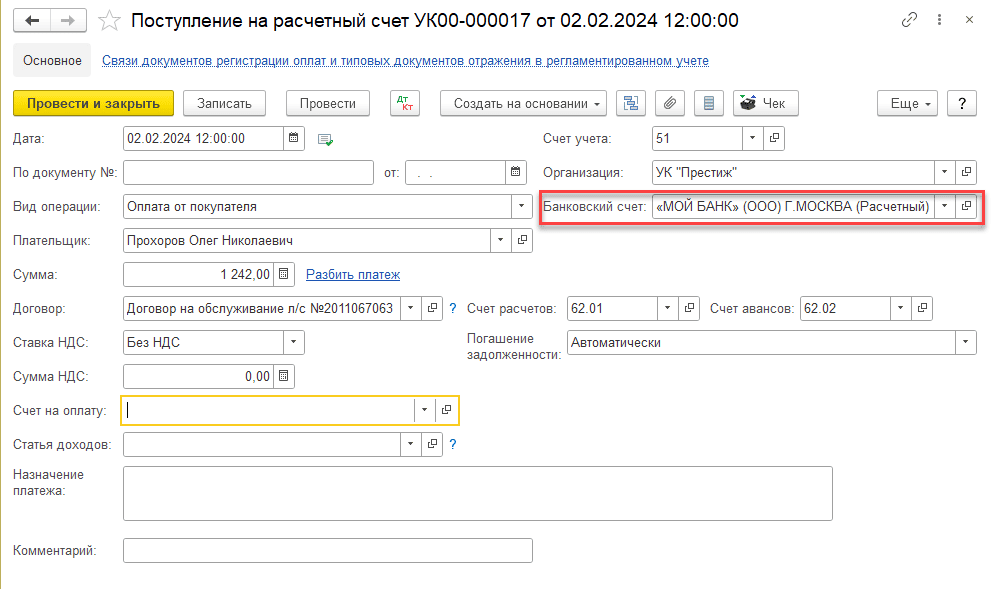This screenshot has width=994, height=589.
Task: Expand Счет авансов dropdown
Action: click(x=901, y=308)
